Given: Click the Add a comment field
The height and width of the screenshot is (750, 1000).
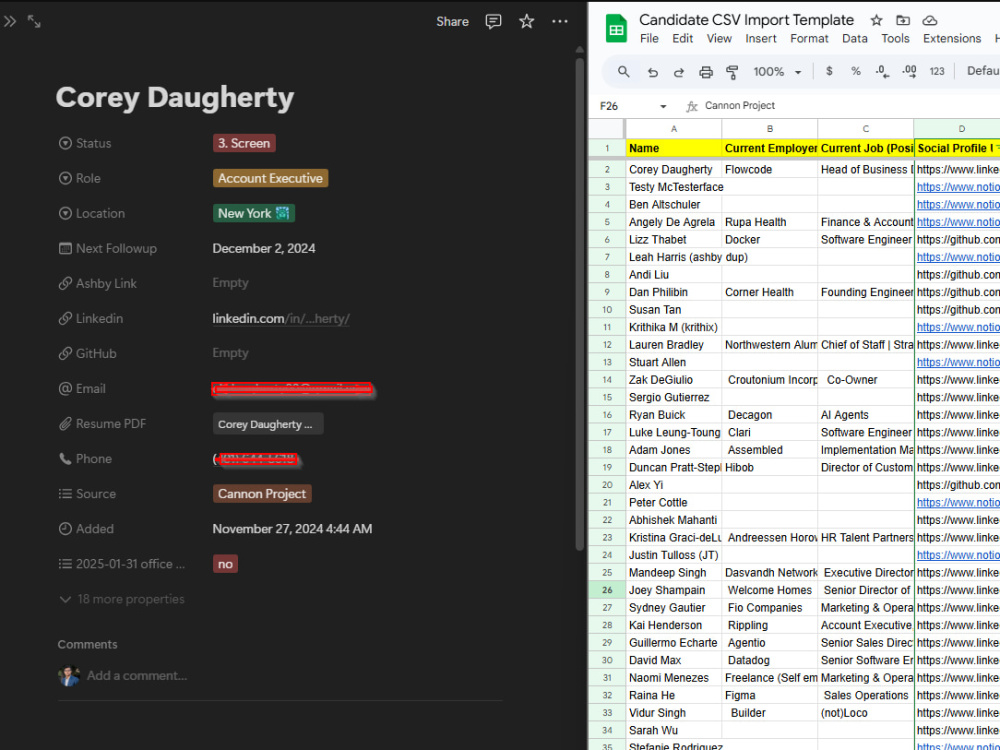Looking at the screenshot, I should pos(137,676).
